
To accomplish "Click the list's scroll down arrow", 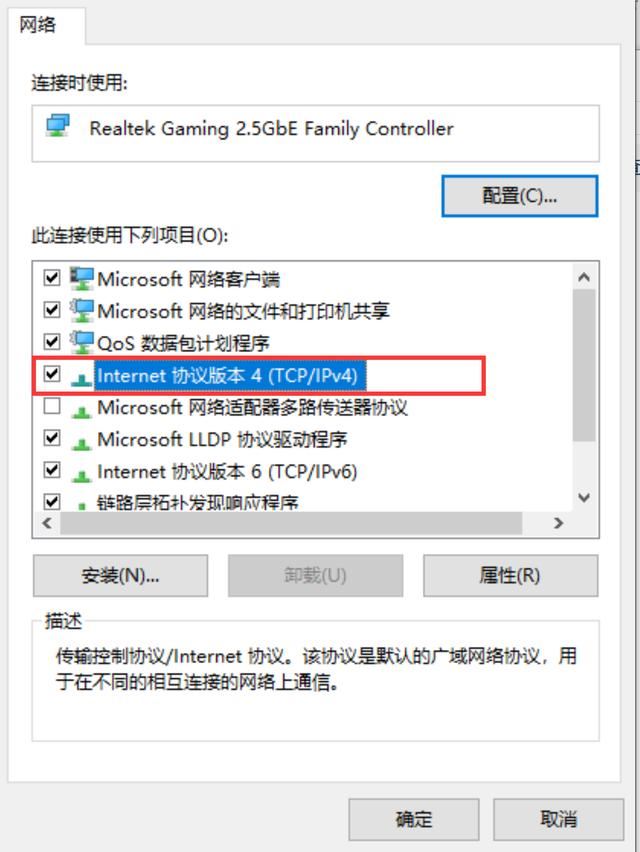I will point(584,497).
